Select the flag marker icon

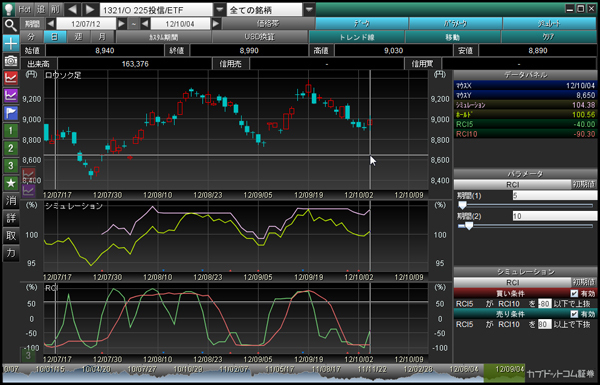click(x=10, y=113)
